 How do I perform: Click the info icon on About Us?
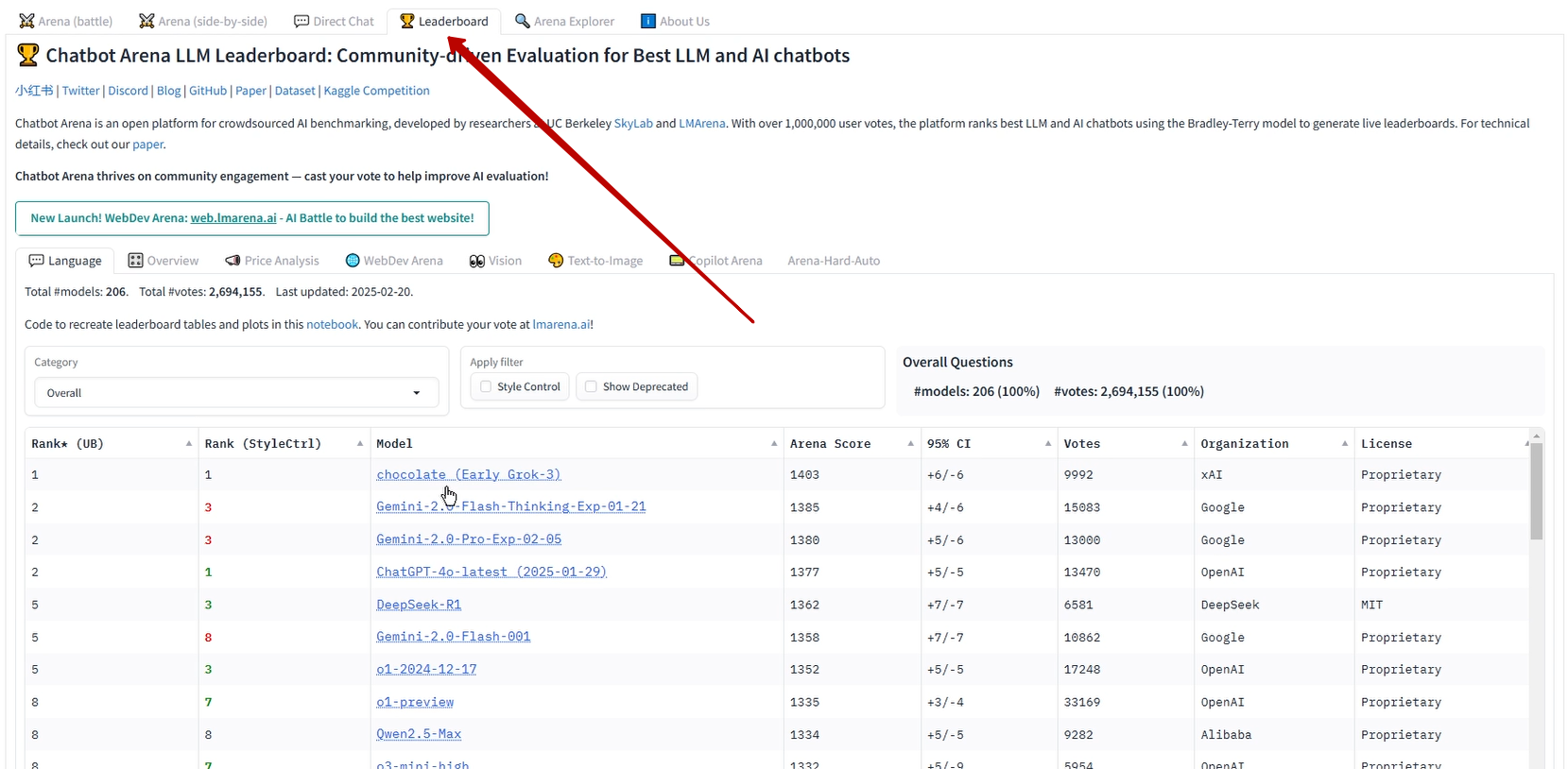pos(648,21)
